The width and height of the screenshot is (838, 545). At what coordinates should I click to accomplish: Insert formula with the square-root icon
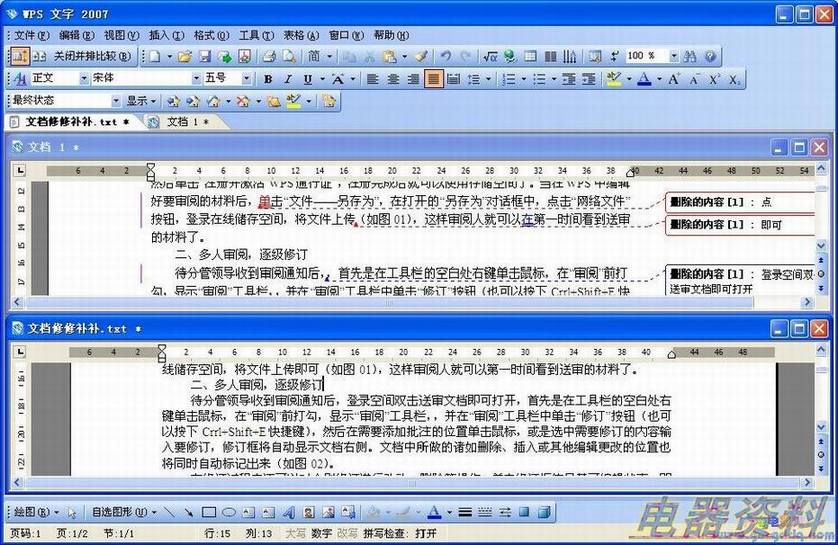click(x=490, y=56)
